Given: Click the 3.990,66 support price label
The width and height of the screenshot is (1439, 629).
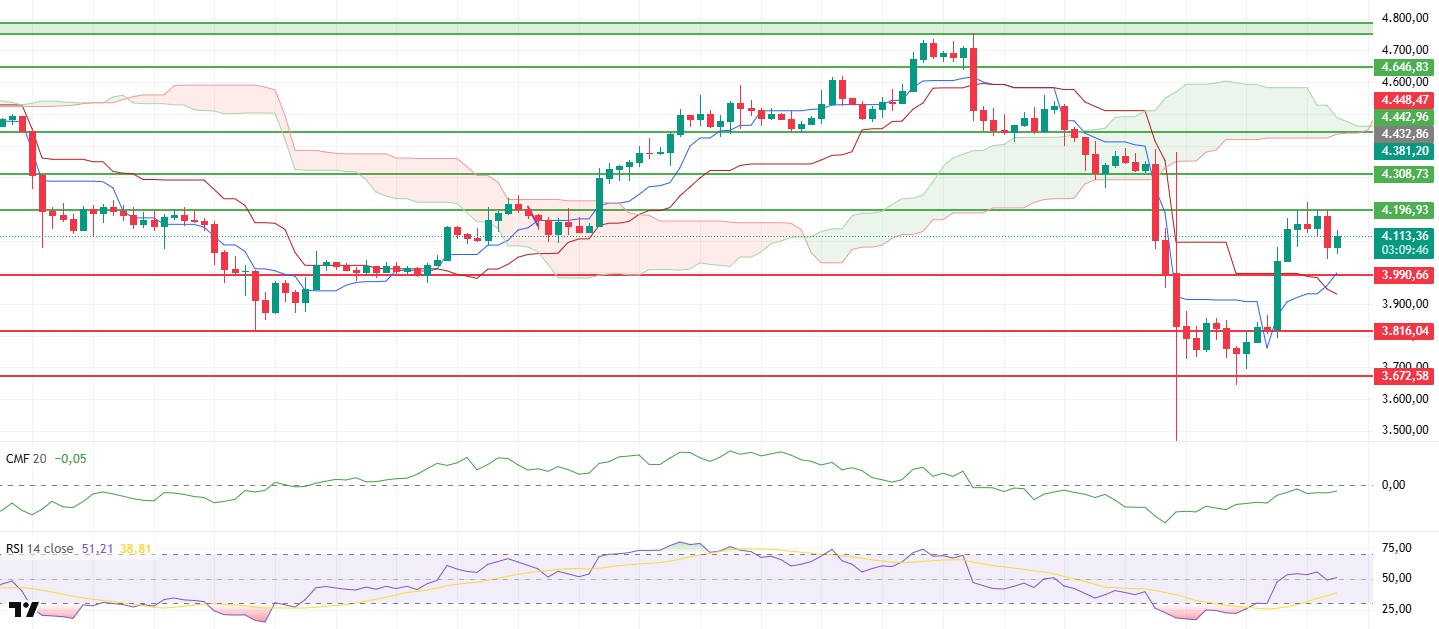Looking at the screenshot, I should [x=1405, y=274].
